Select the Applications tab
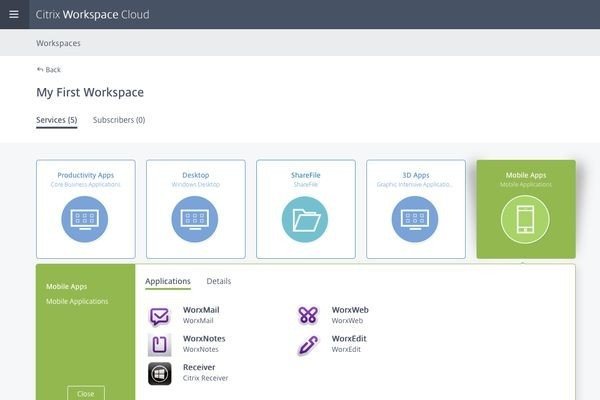 168,282
